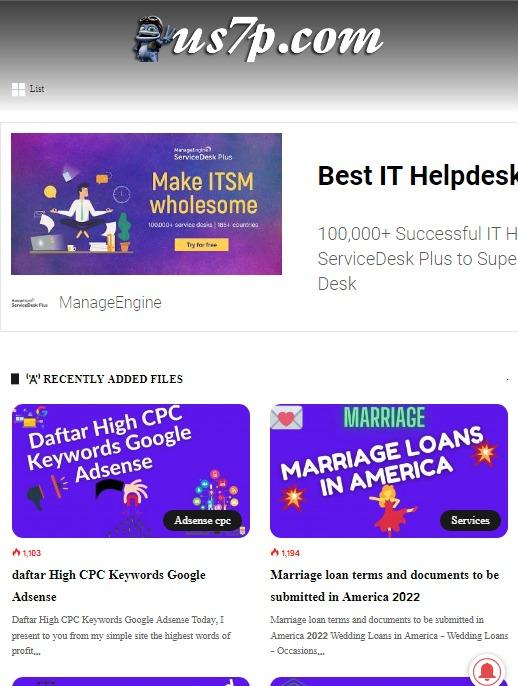Viewport: 518px width, 686px height.
Task: Open the Marriage loan terms article title
Action: click(x=385, y=585)
